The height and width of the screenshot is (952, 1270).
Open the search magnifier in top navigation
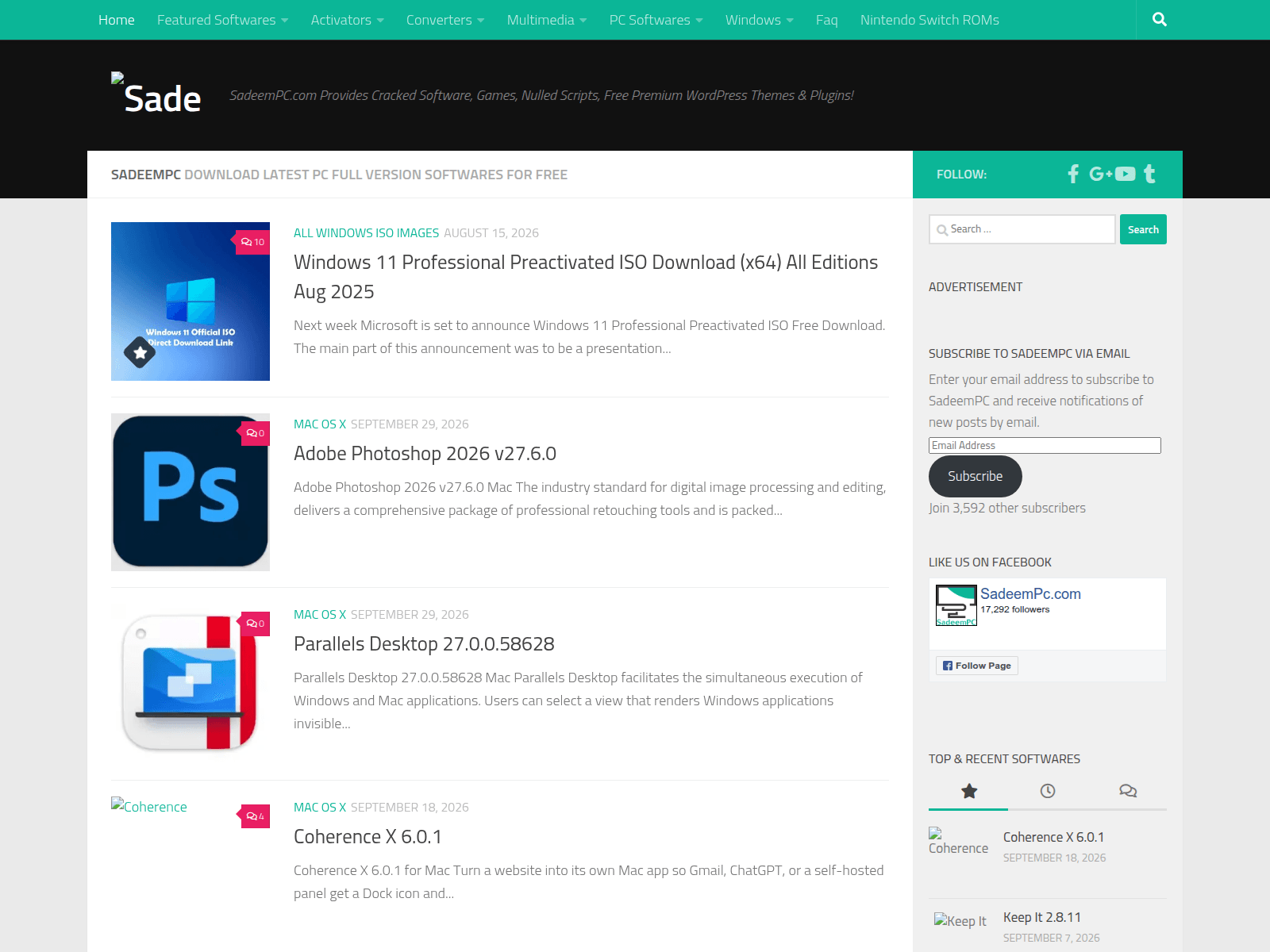click(1160, 20)
